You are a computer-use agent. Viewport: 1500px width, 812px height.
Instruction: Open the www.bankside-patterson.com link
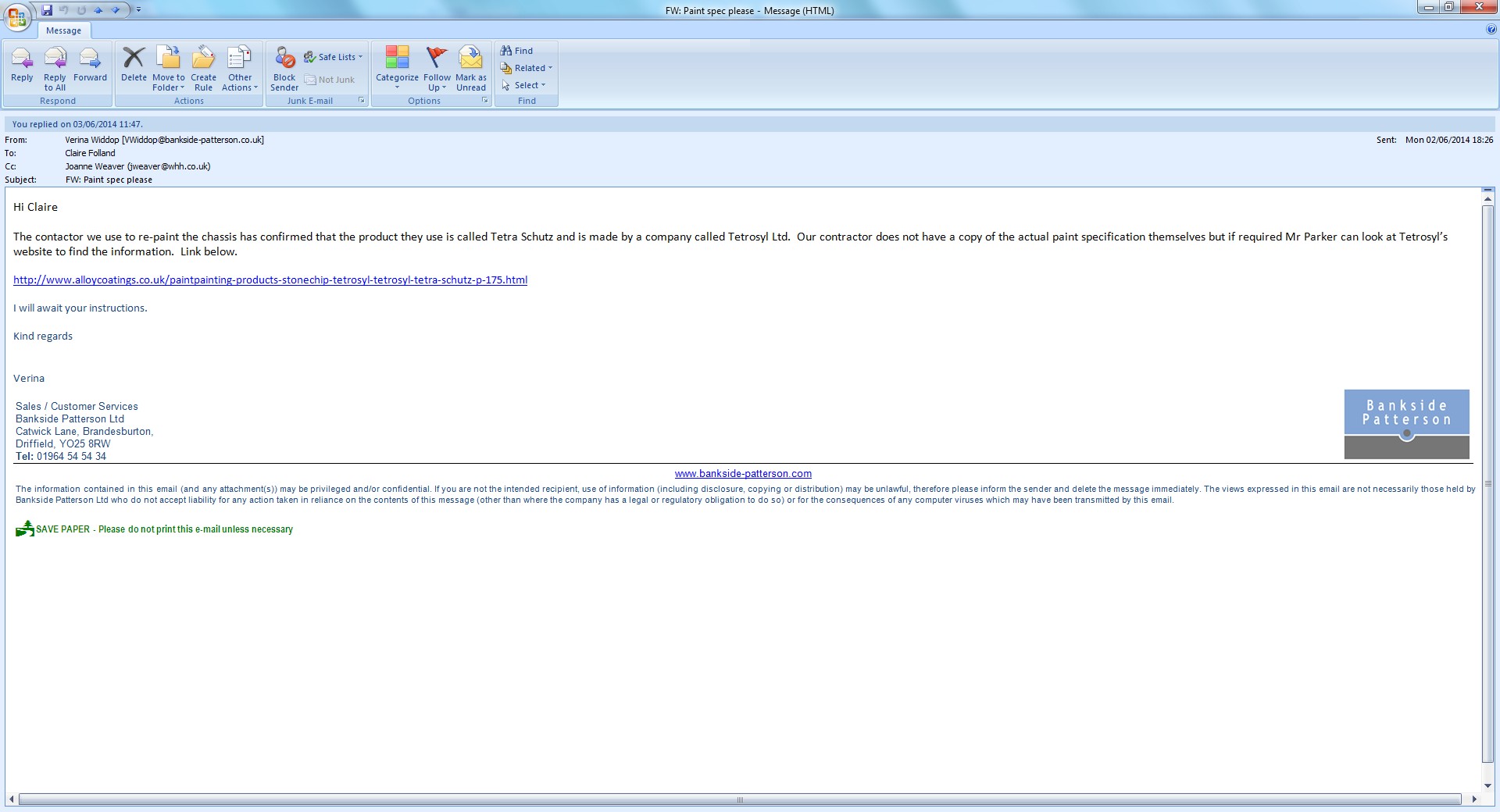coord(743,473)
